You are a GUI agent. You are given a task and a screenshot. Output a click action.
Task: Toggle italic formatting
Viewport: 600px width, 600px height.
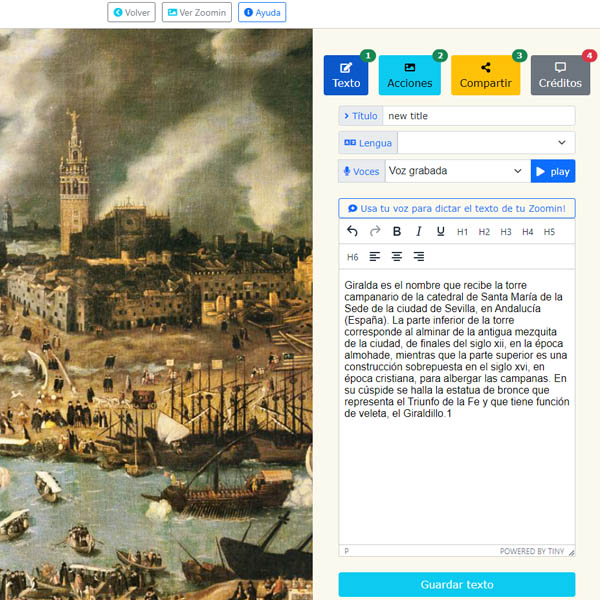click(419, 232)
